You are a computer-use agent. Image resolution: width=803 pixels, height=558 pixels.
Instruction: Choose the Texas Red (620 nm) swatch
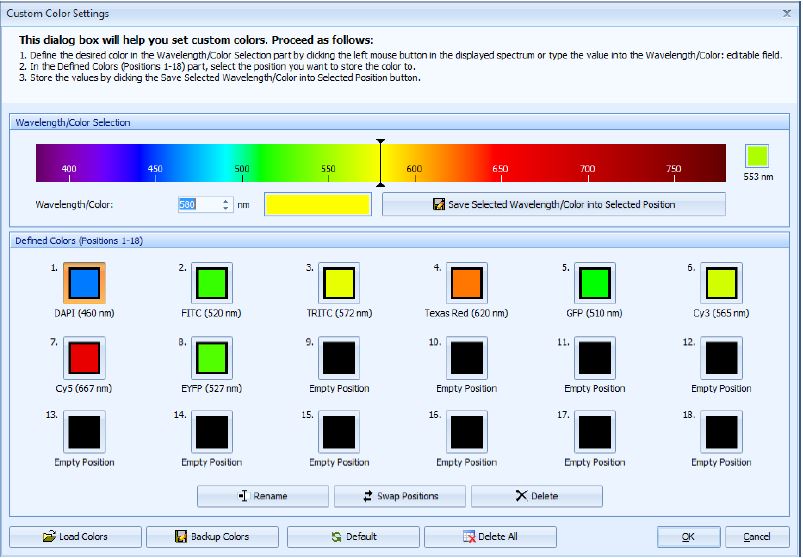[x=466, y=283]
